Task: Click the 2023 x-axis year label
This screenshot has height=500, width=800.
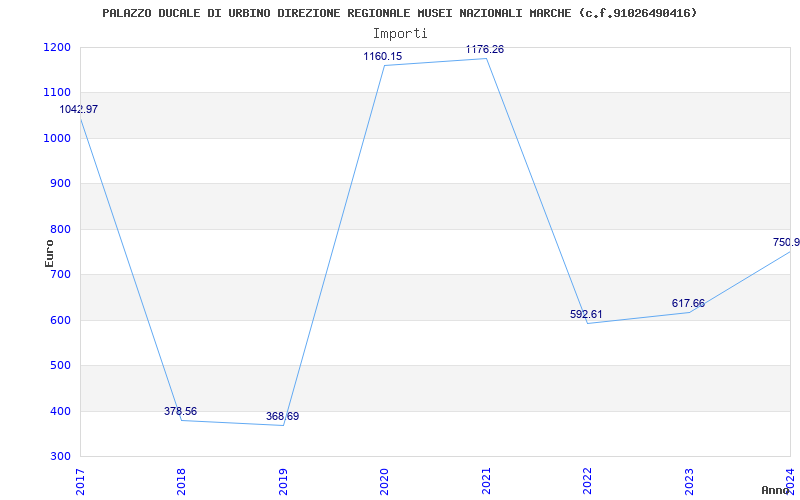Action: point(689,482)
